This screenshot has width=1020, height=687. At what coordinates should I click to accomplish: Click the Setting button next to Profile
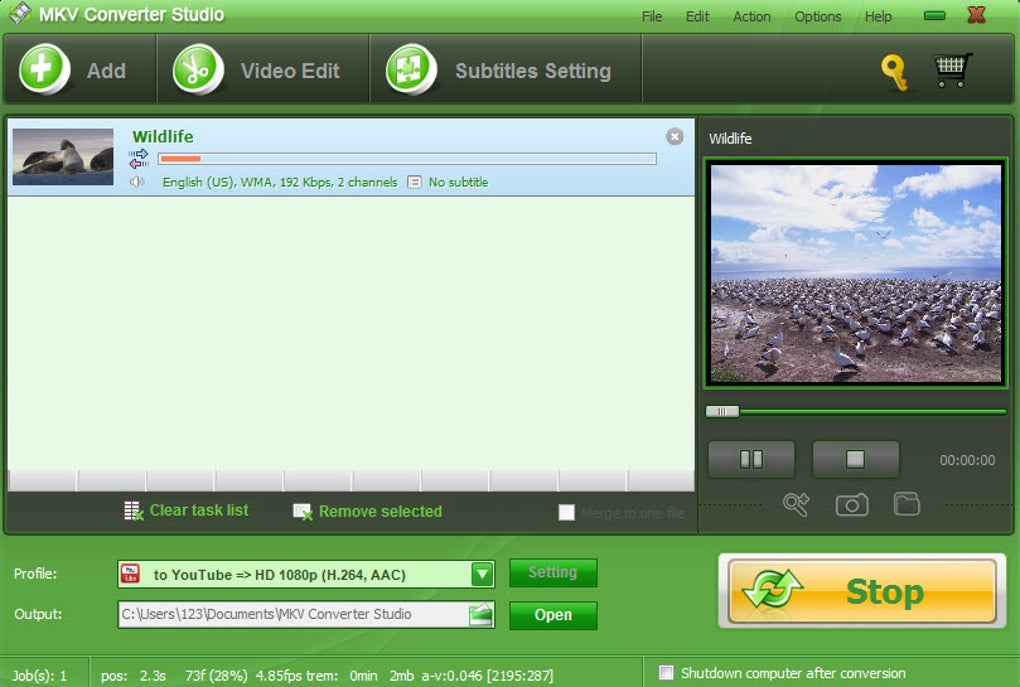coord(553,572)
